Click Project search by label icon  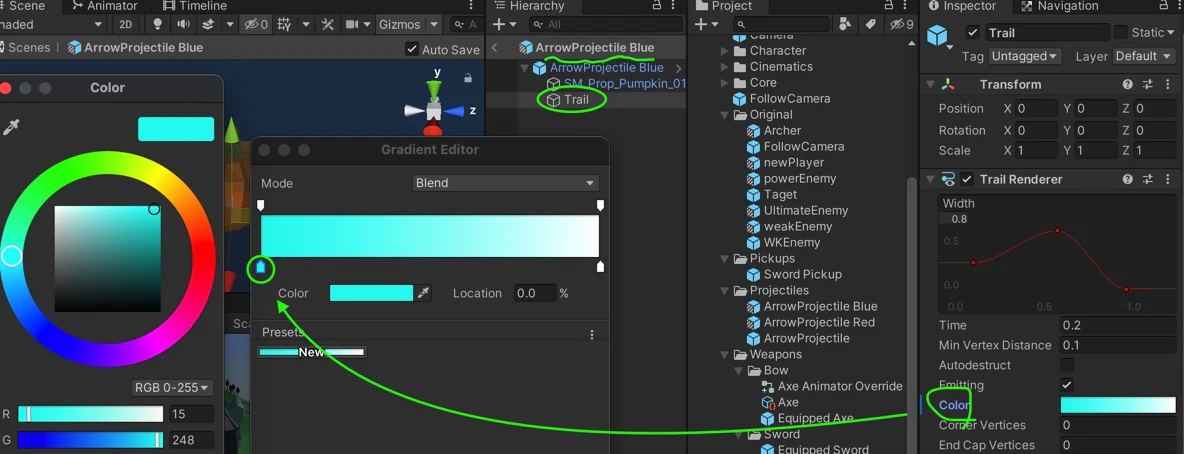(x=870, y=24)
